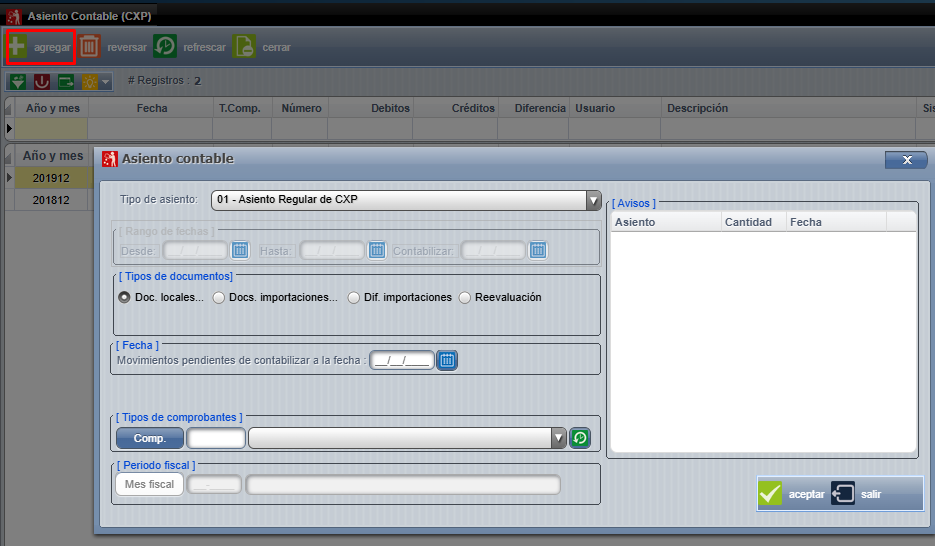935x546 pixels.
Task: Click the Hasta date field
Action: click(332, 250)
